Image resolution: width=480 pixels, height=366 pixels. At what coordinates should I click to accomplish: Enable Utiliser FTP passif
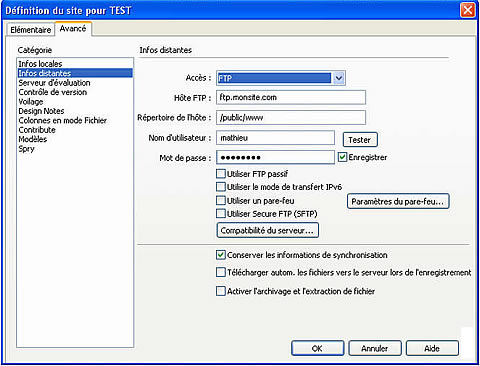(221, 174)
